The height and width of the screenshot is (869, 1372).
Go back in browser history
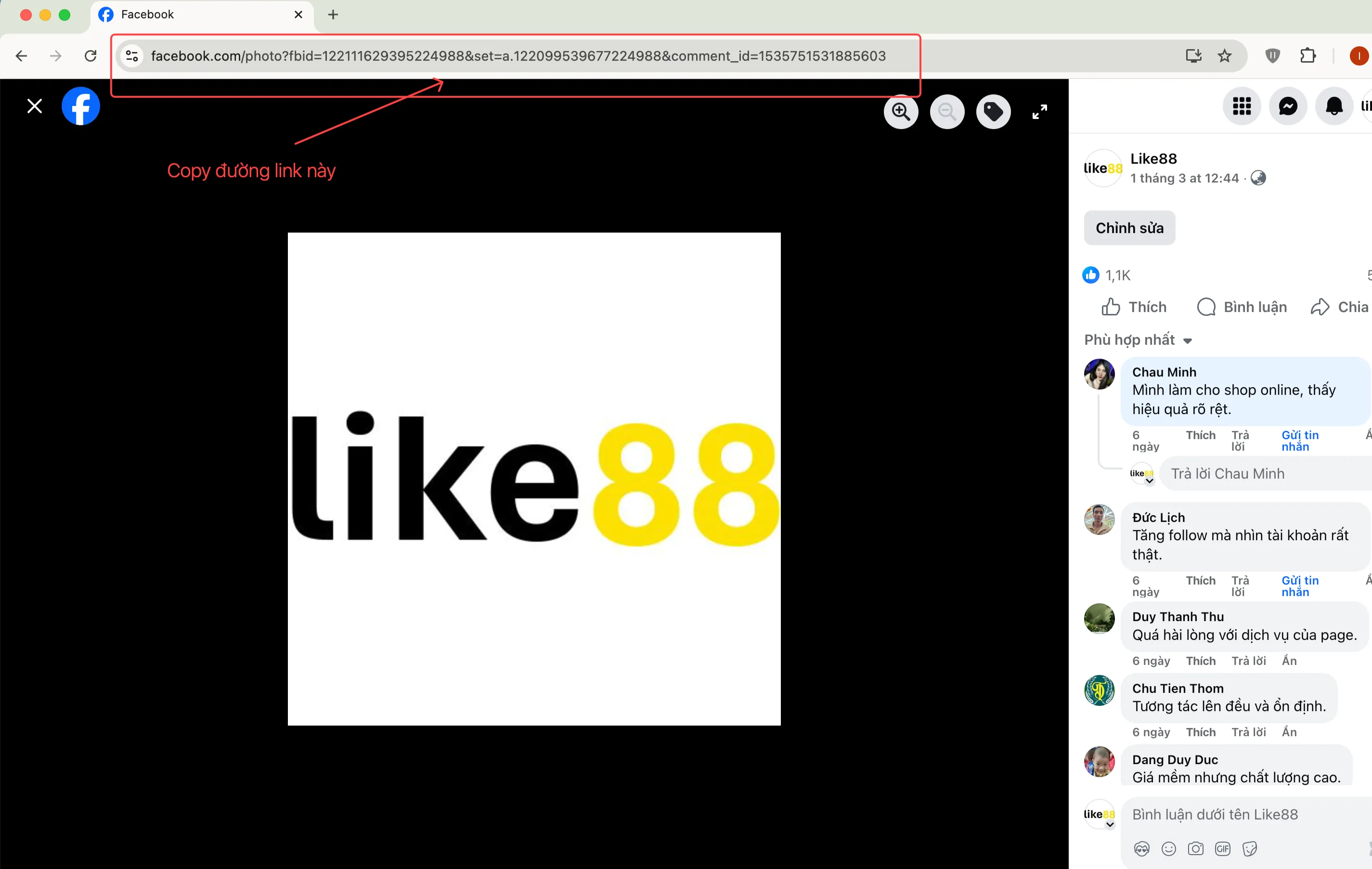21,56
